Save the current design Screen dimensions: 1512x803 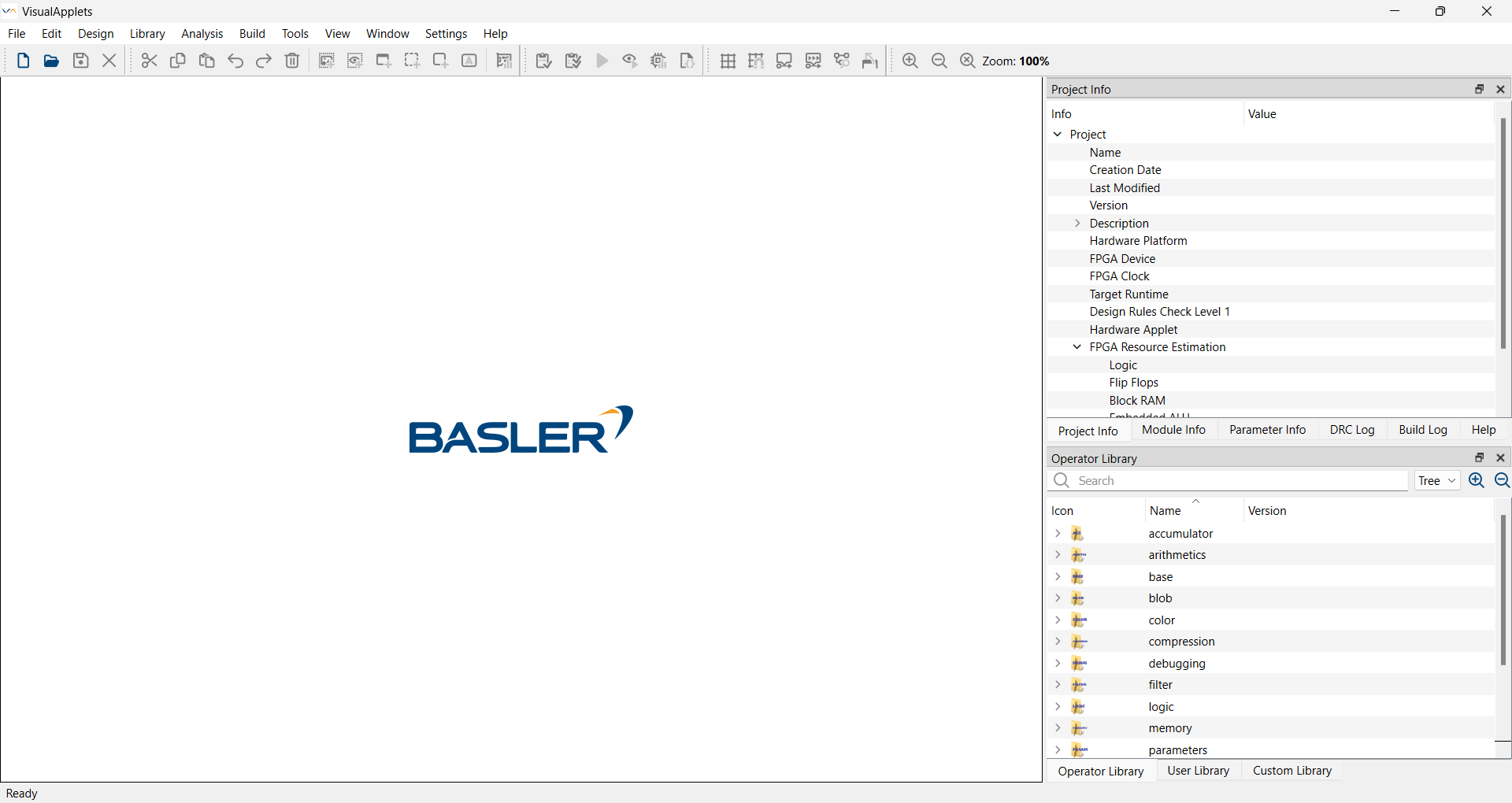click(x=80, y=61)
